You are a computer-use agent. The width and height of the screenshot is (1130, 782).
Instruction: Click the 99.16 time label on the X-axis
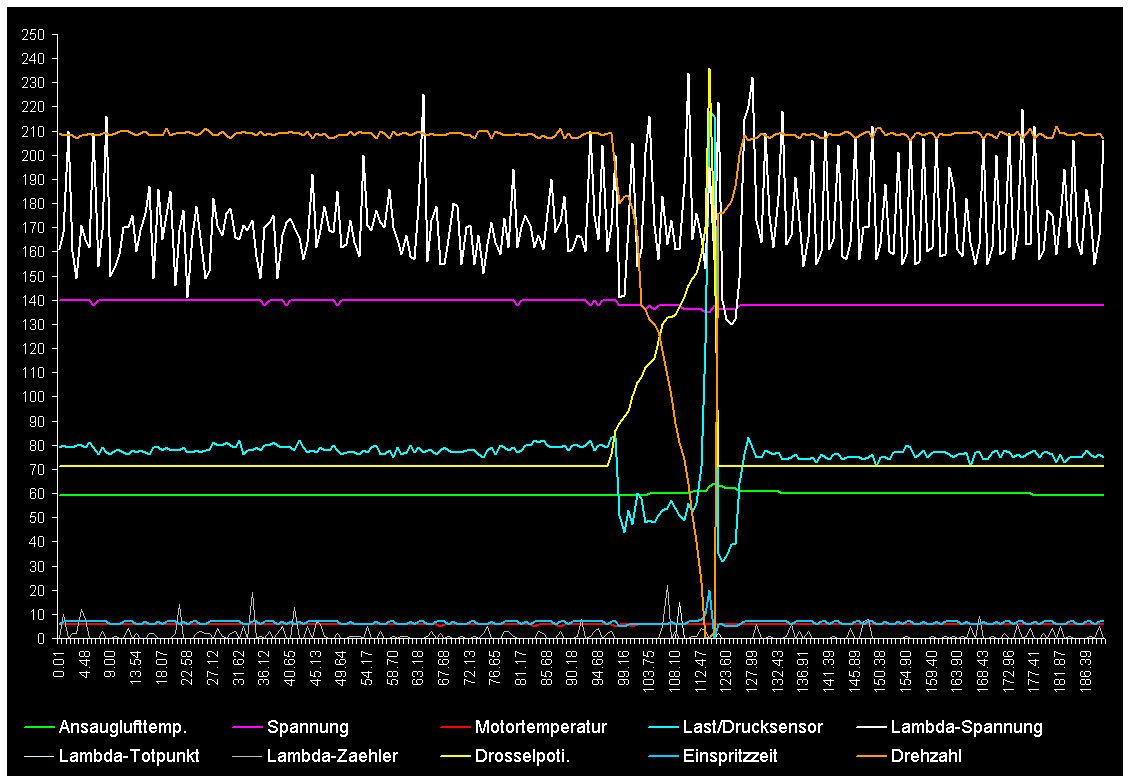tap(624, 664)
